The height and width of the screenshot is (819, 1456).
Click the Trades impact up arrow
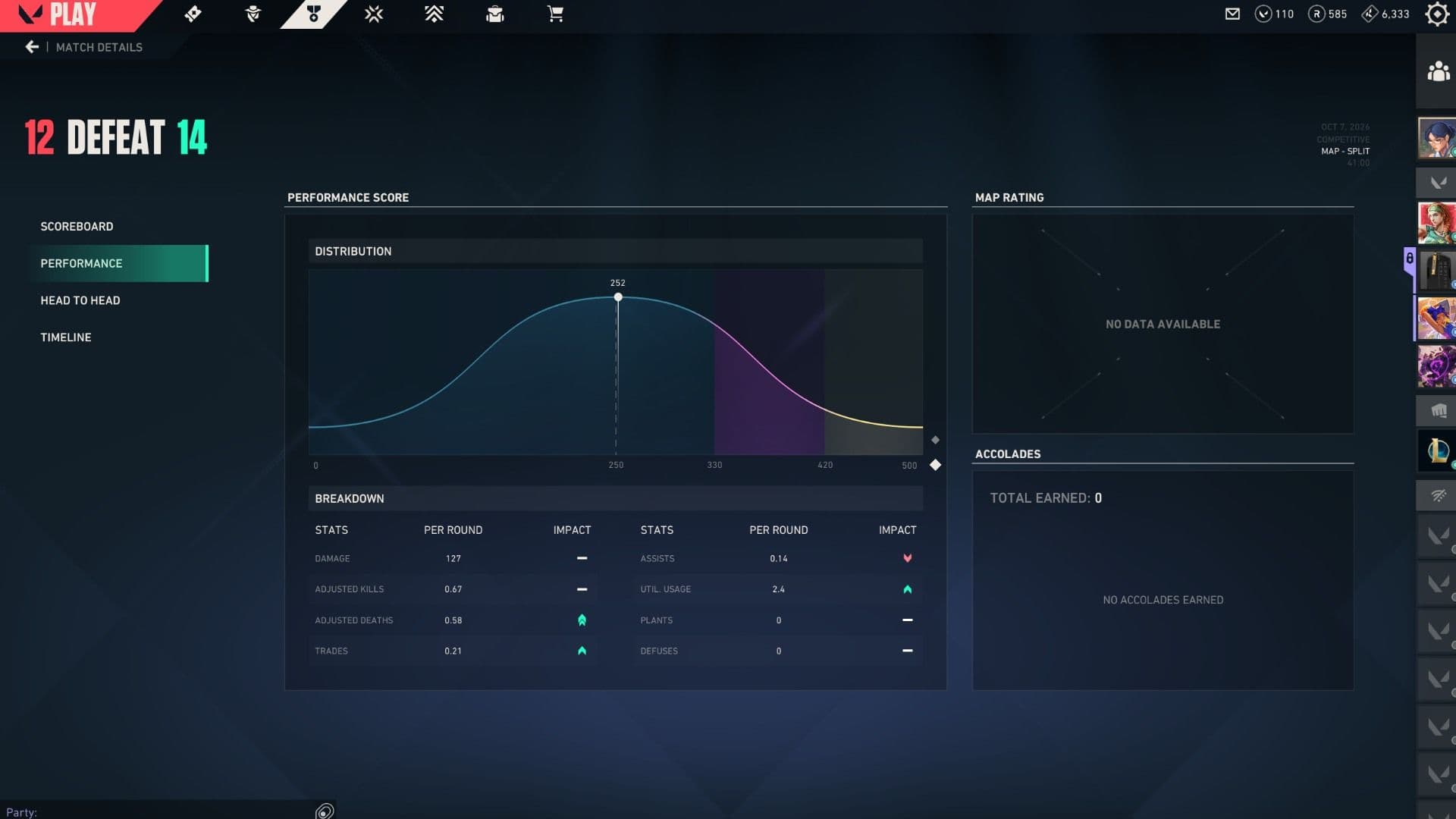(582, 651)
